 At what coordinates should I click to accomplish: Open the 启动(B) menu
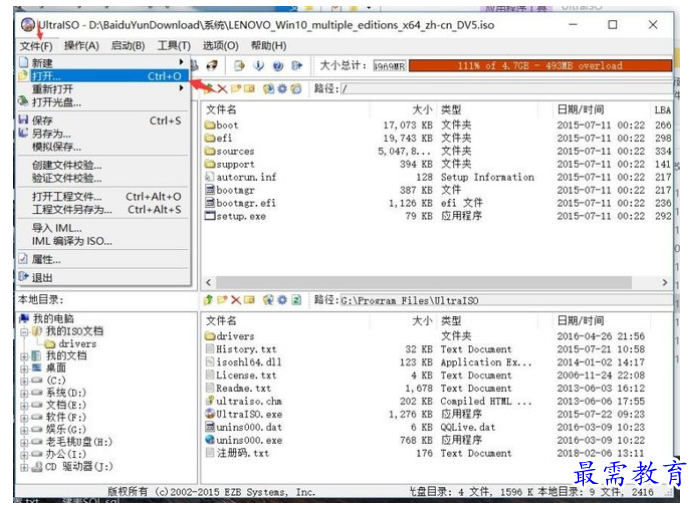[x=128, y=46]
